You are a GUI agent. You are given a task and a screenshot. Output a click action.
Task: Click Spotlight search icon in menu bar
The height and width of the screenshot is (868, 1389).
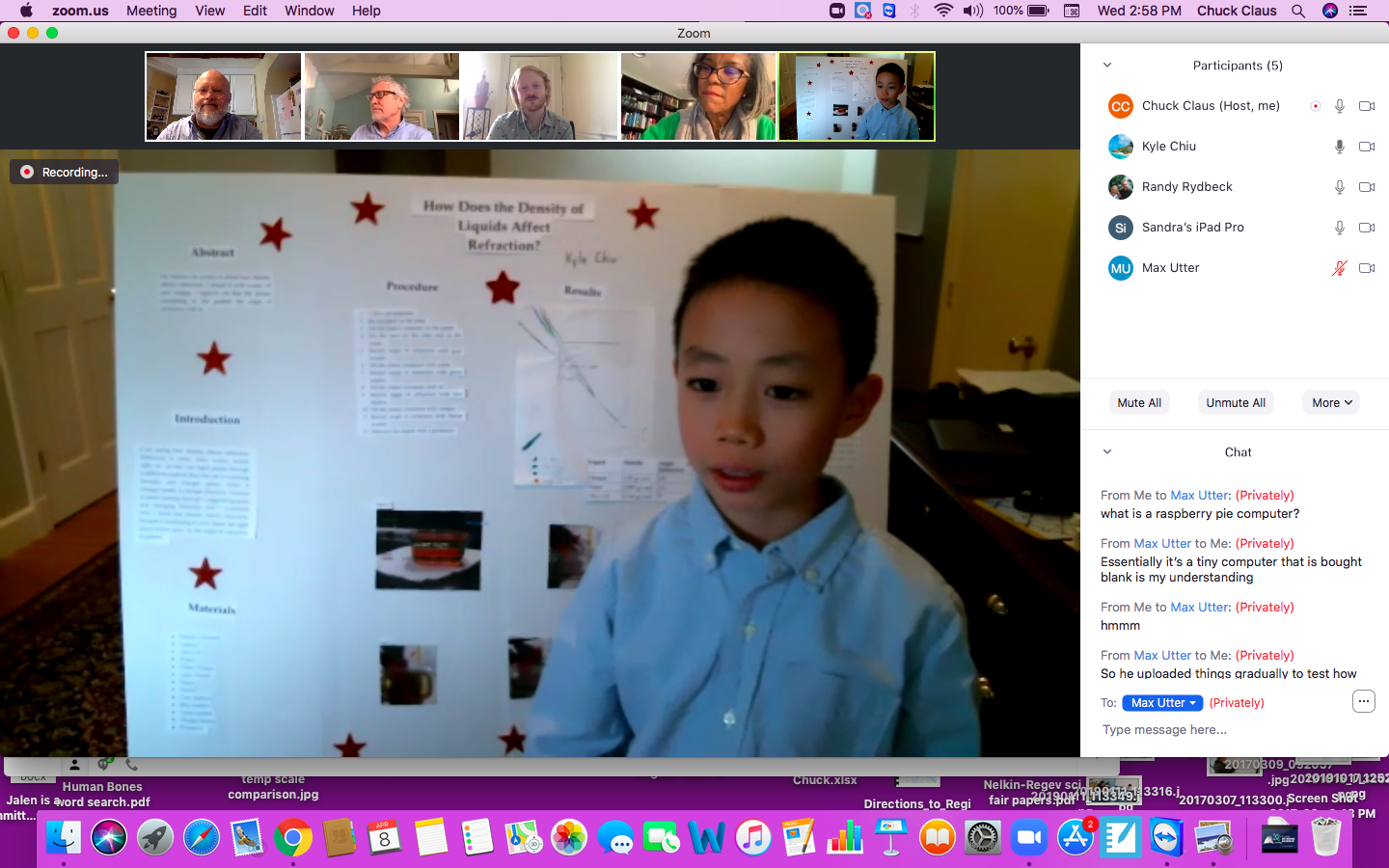pos(1298,11)
